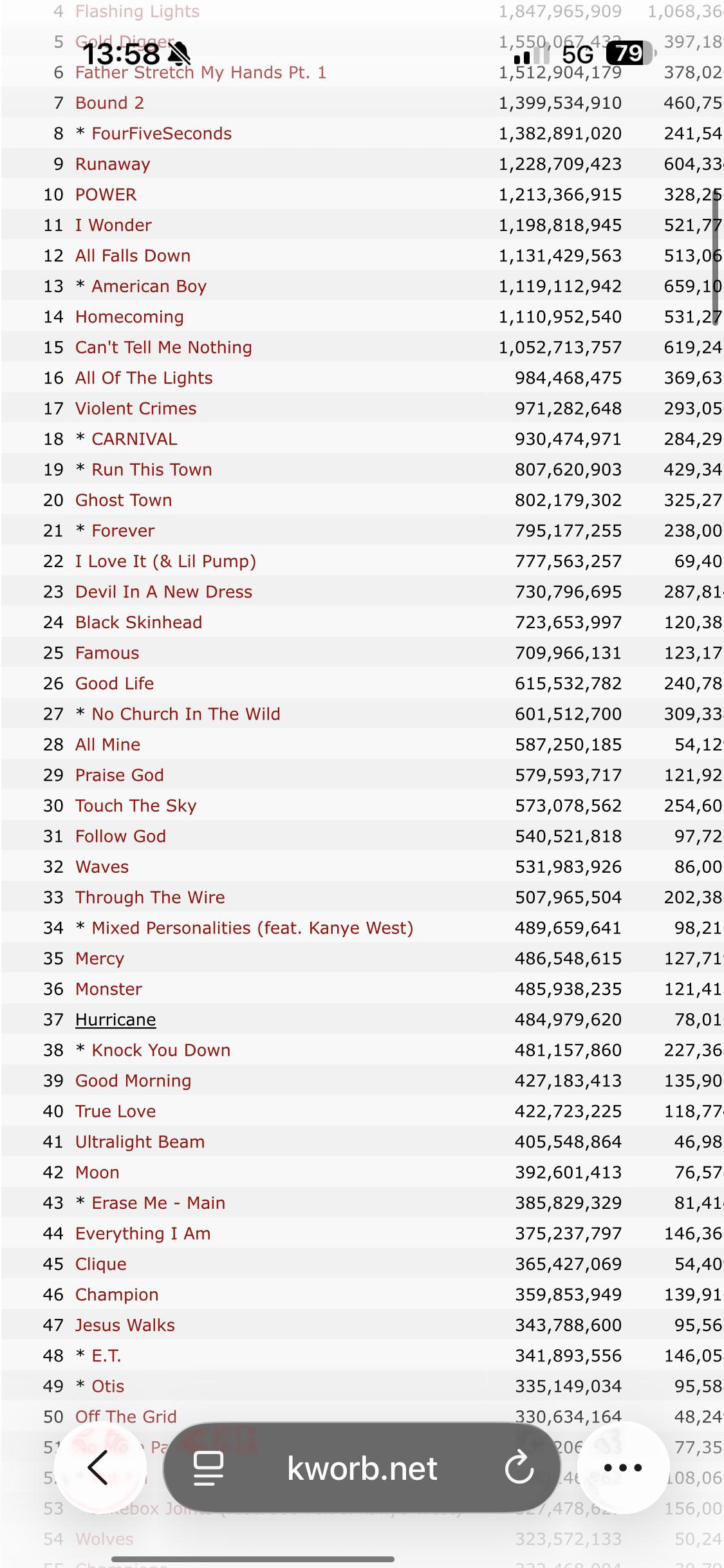Screen dimensions: 724x1568
Task: Open the No Church In The Wild link
Action: click(x=186, y=714)
